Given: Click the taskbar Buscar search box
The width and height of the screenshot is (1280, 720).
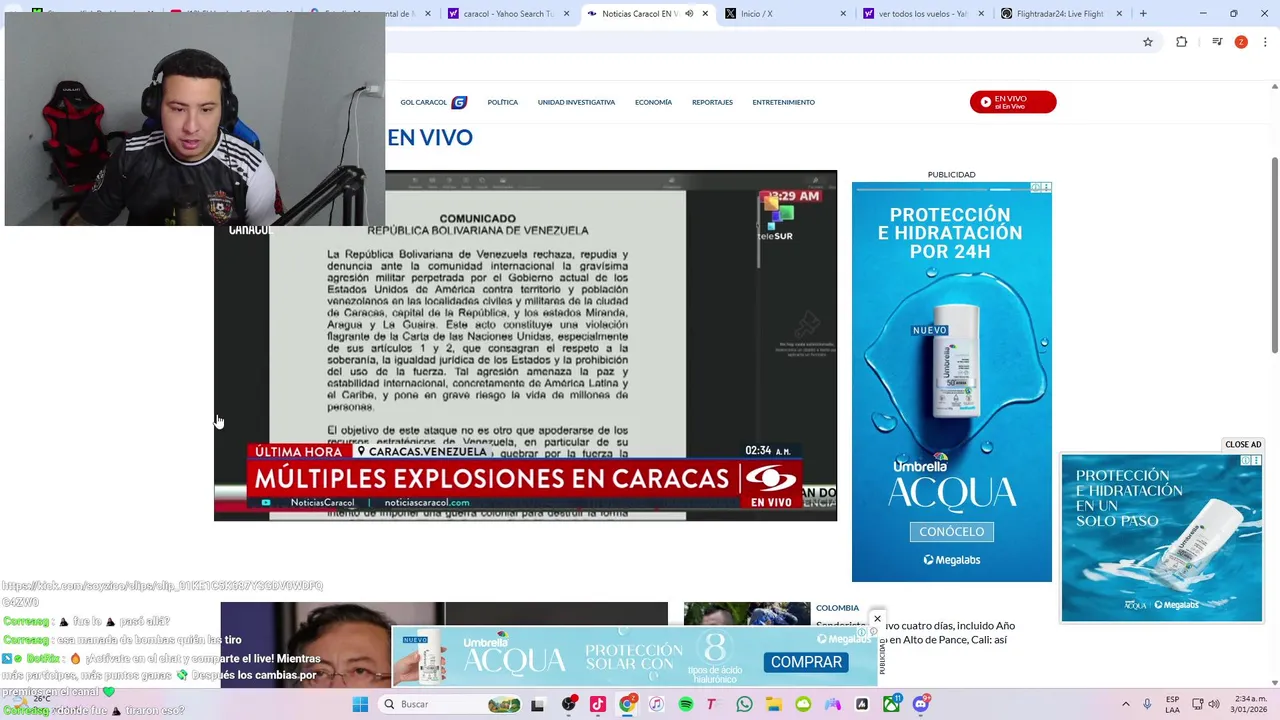Looking at the screenshot, I should 452,704.
